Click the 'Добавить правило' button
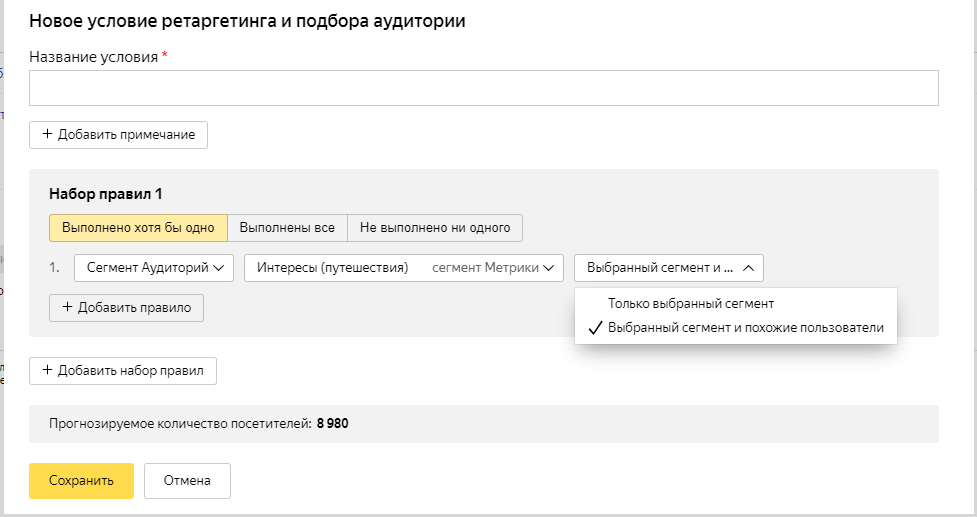The image size is (977, 517). pyautogui.click(x=126, y=308)
